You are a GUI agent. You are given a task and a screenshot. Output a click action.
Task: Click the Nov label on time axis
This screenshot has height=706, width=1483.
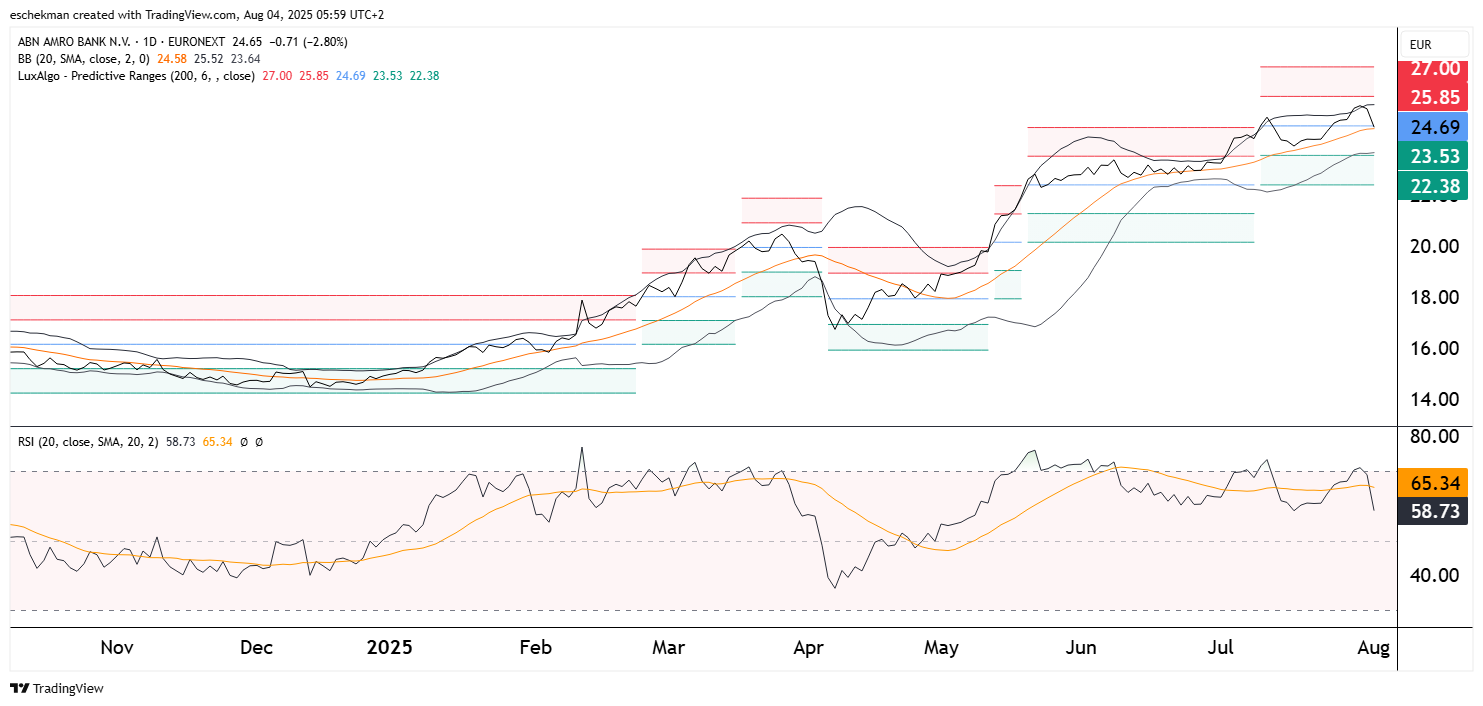[117, 647]
